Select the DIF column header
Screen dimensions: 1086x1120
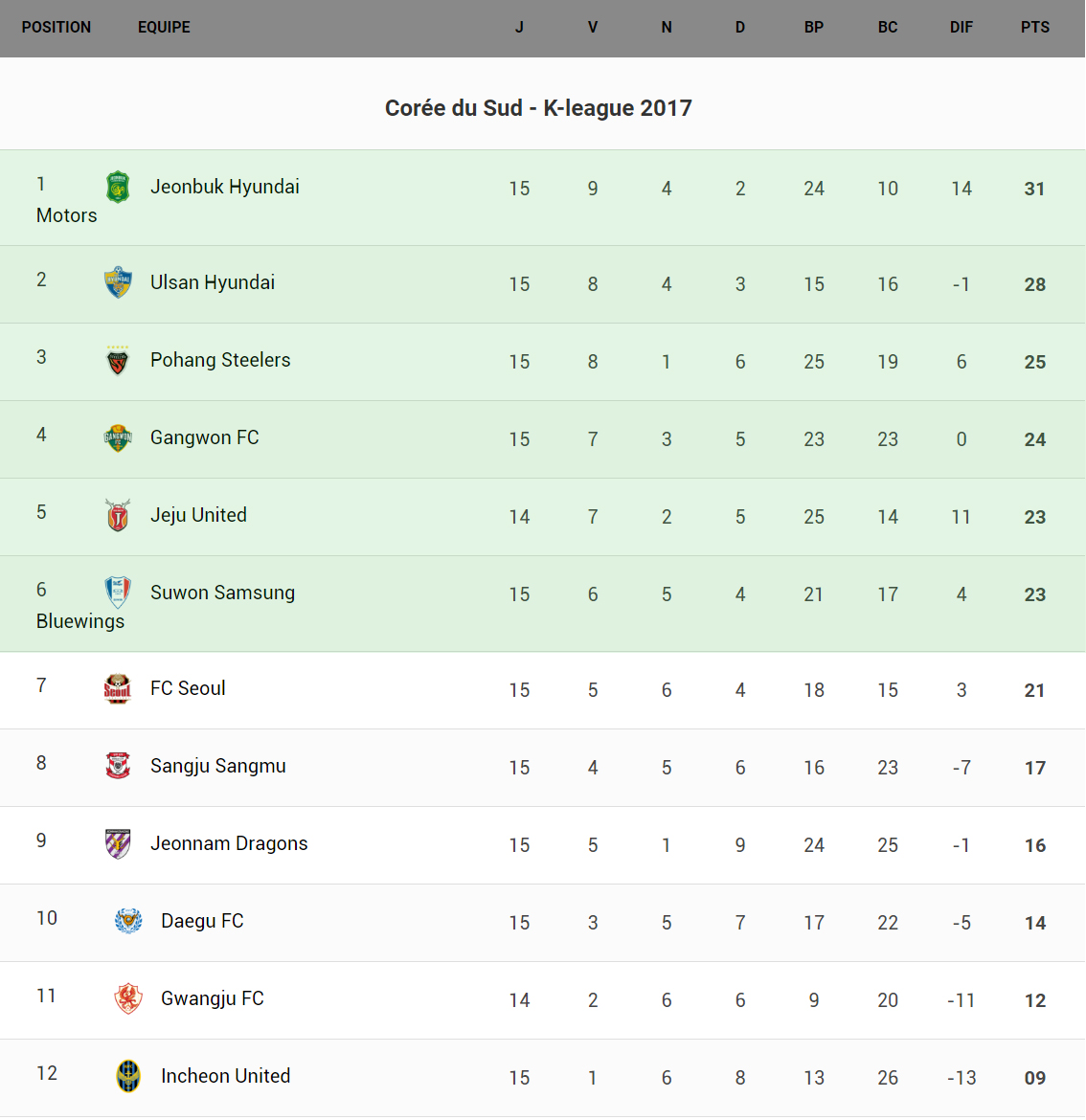(961, 27)
